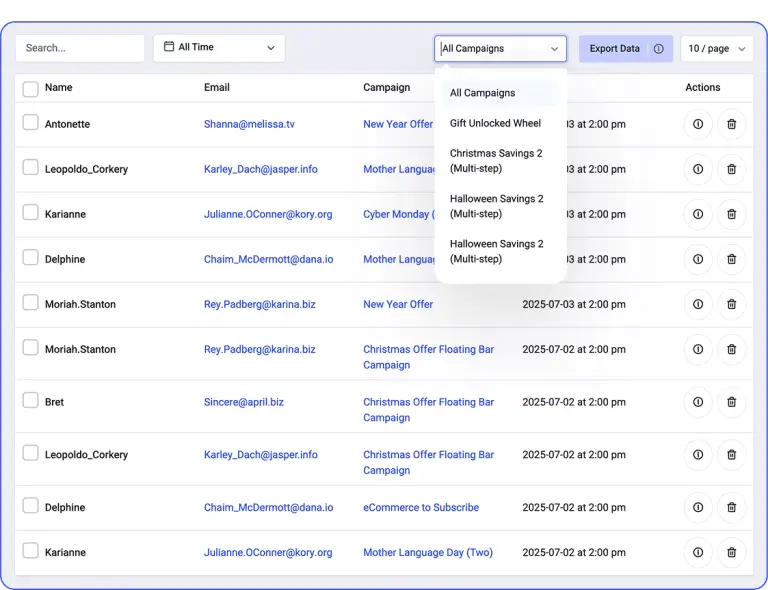
Task: Delete Delphine eCommerce to Subscribe row
Action: (x=731, y=507)
